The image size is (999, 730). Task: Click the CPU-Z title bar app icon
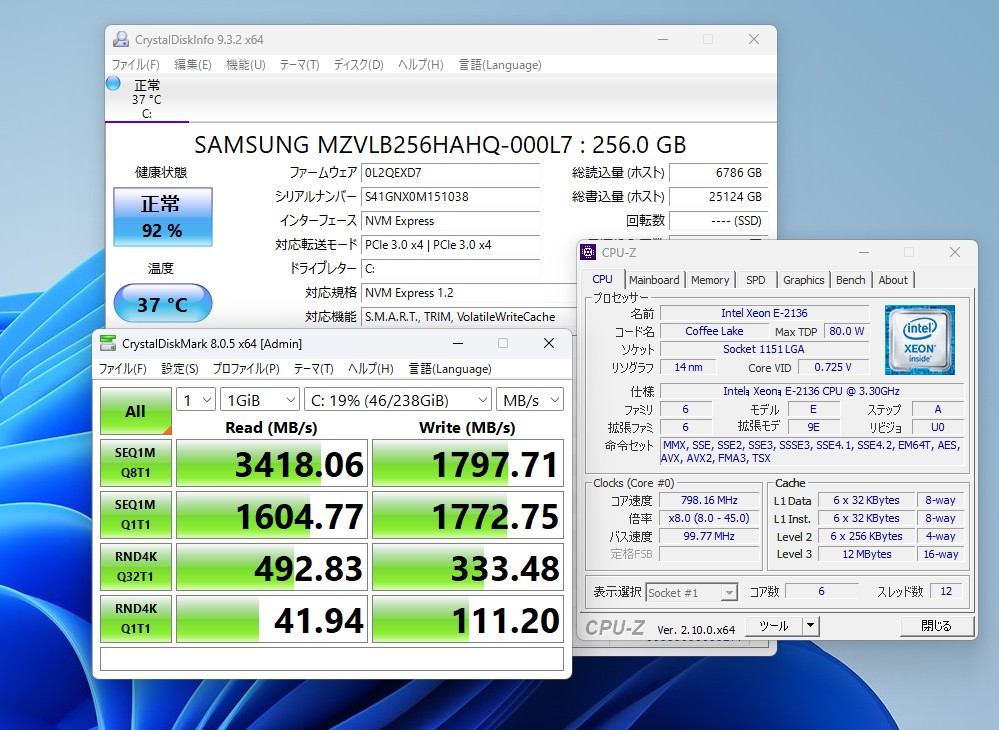[588, 252]
